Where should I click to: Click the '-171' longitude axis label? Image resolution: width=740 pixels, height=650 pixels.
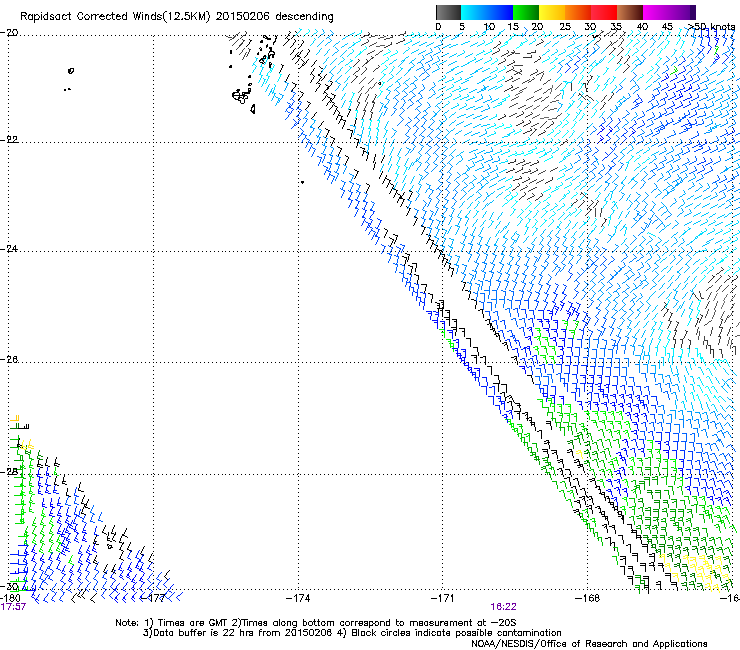point(443,598)
